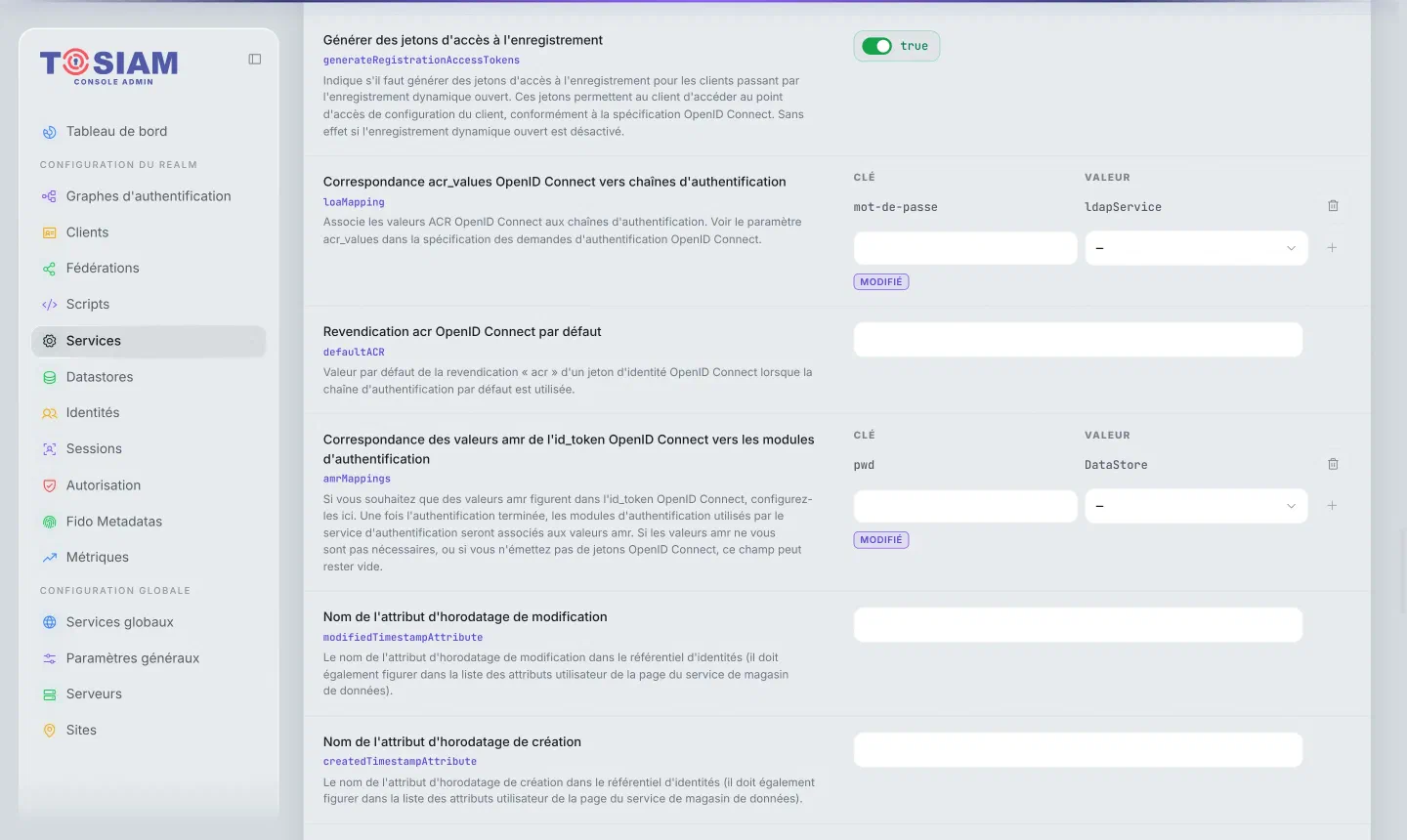This screenshot has width=1407, height=840.
Task: Delete the pwd amr mapping row
Action: pyautogui.click(x=1333, y=464)
